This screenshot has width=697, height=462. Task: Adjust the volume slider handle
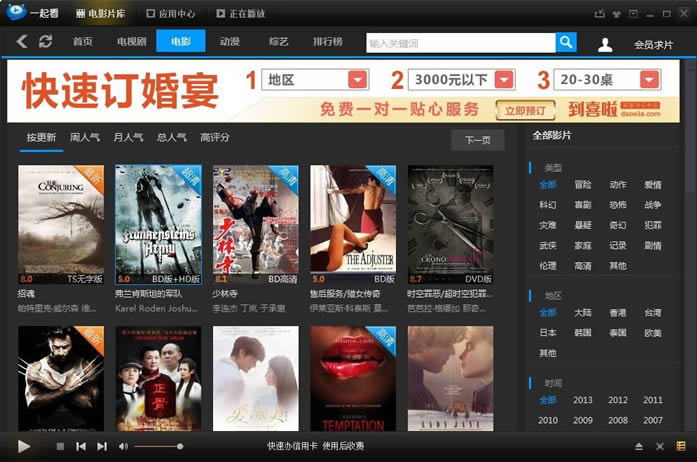click(x=180, y=446)
